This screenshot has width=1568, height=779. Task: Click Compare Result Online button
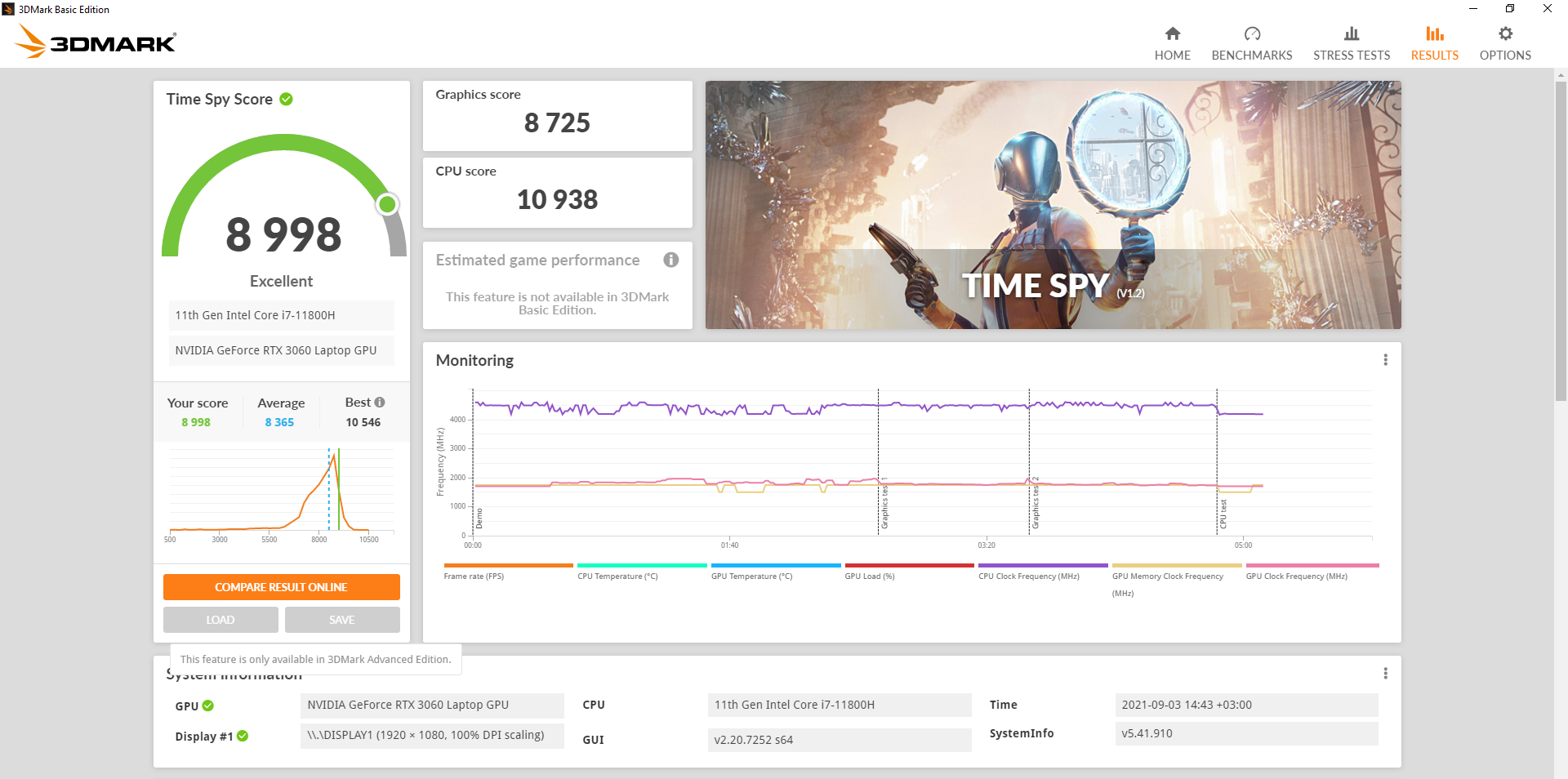pos(281,587)
